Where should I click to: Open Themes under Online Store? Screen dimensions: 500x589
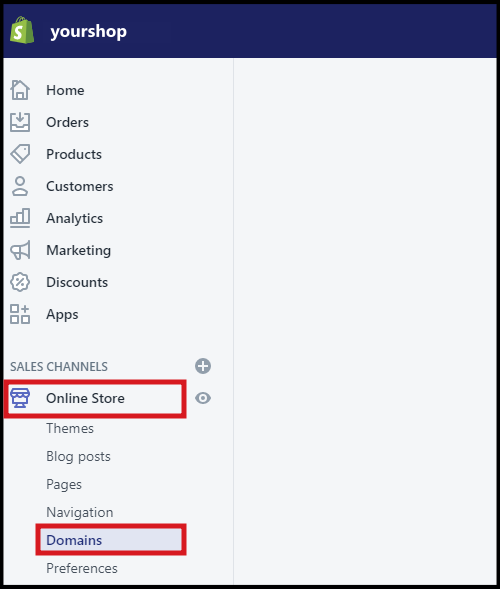click(x=70, y=428)
